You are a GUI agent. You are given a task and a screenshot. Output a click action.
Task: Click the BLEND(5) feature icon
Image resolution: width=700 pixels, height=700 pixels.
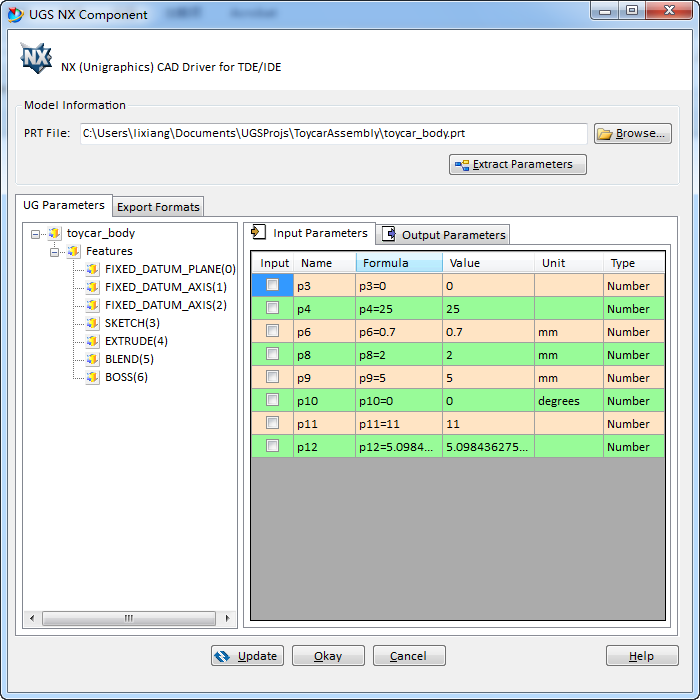tap(92, 359)
